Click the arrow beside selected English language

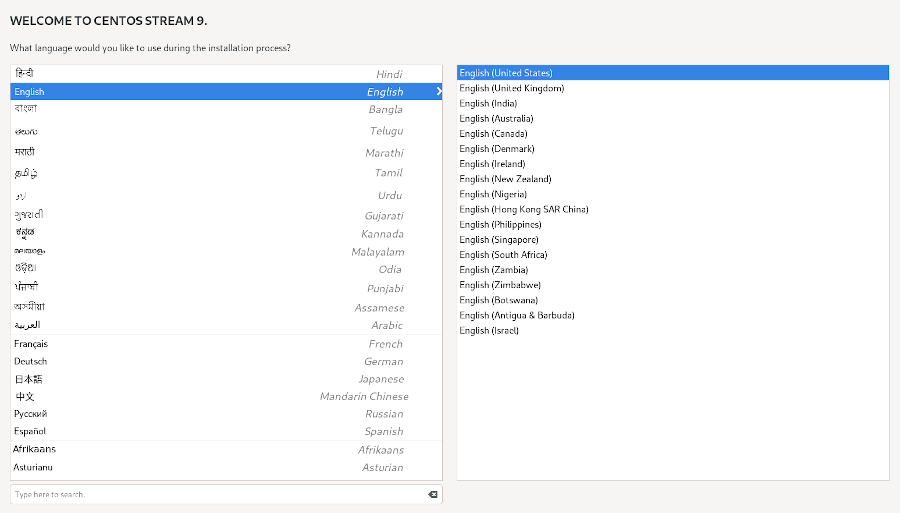[x=438, y=92]
